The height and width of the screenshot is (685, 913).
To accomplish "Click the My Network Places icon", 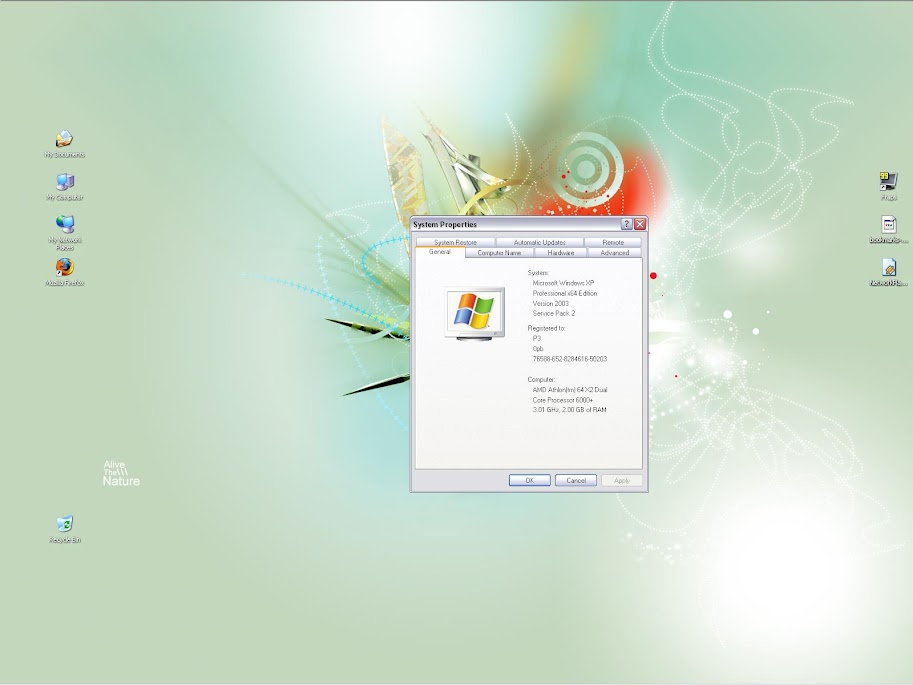I will [x=64, y=225].
